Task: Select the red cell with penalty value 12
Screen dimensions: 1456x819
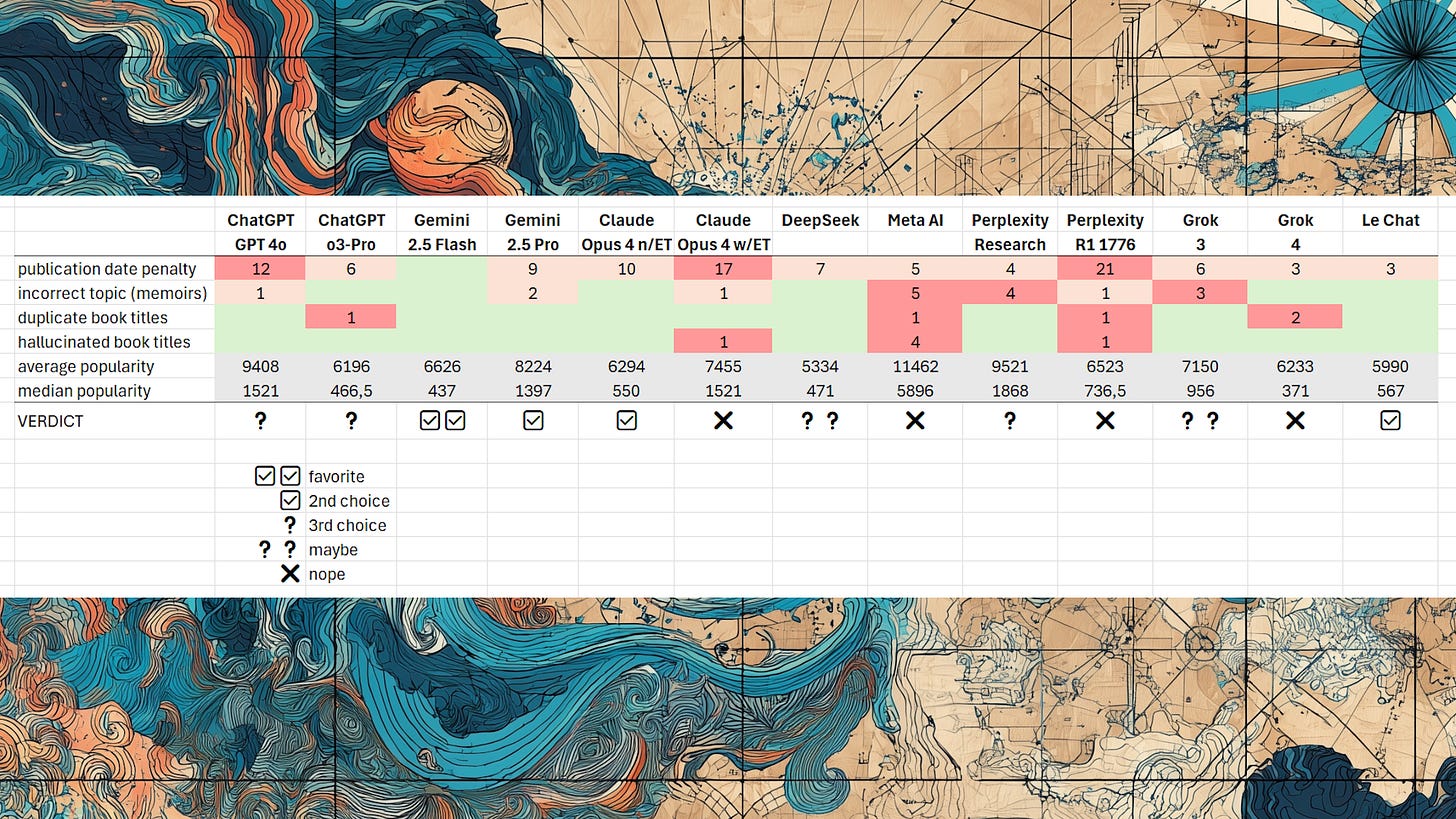Action: (x=261, y=268)
